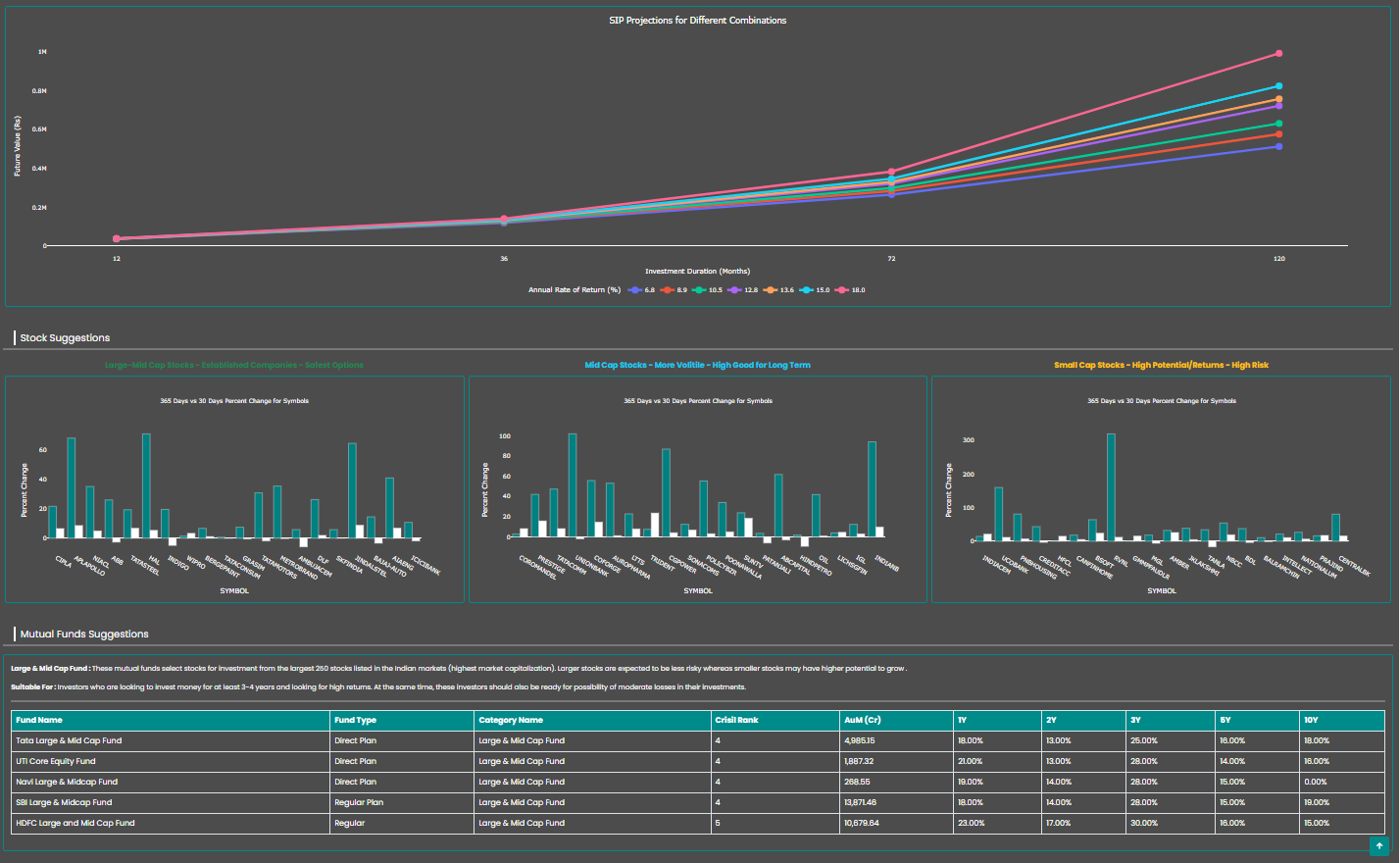Screen dimensions: 1400x863
Task: Toggle the 10.5 return rate legend entry
Action: pyautogui.click(x=709, y=290)
